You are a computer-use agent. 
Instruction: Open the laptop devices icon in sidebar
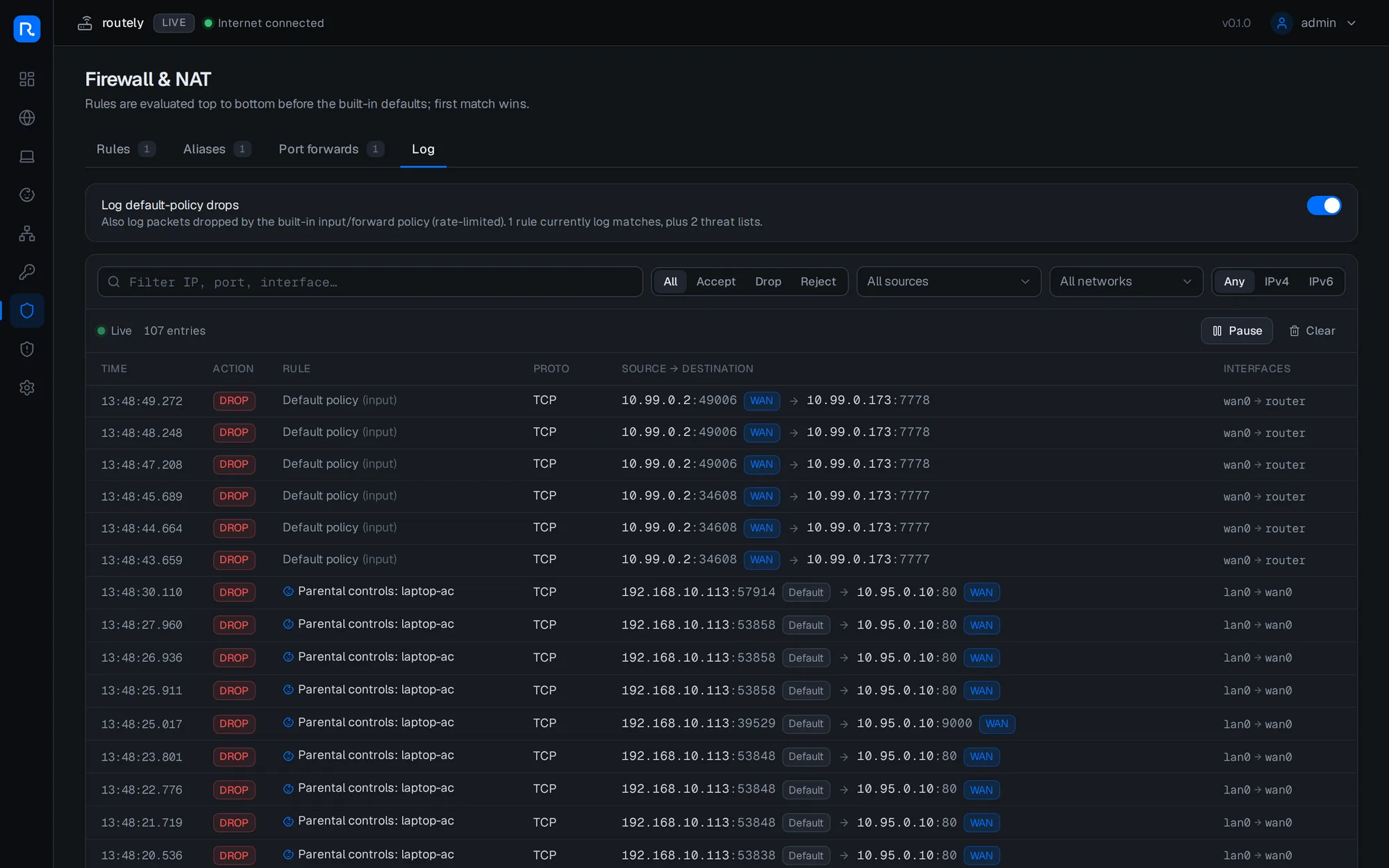click(27, 156)
